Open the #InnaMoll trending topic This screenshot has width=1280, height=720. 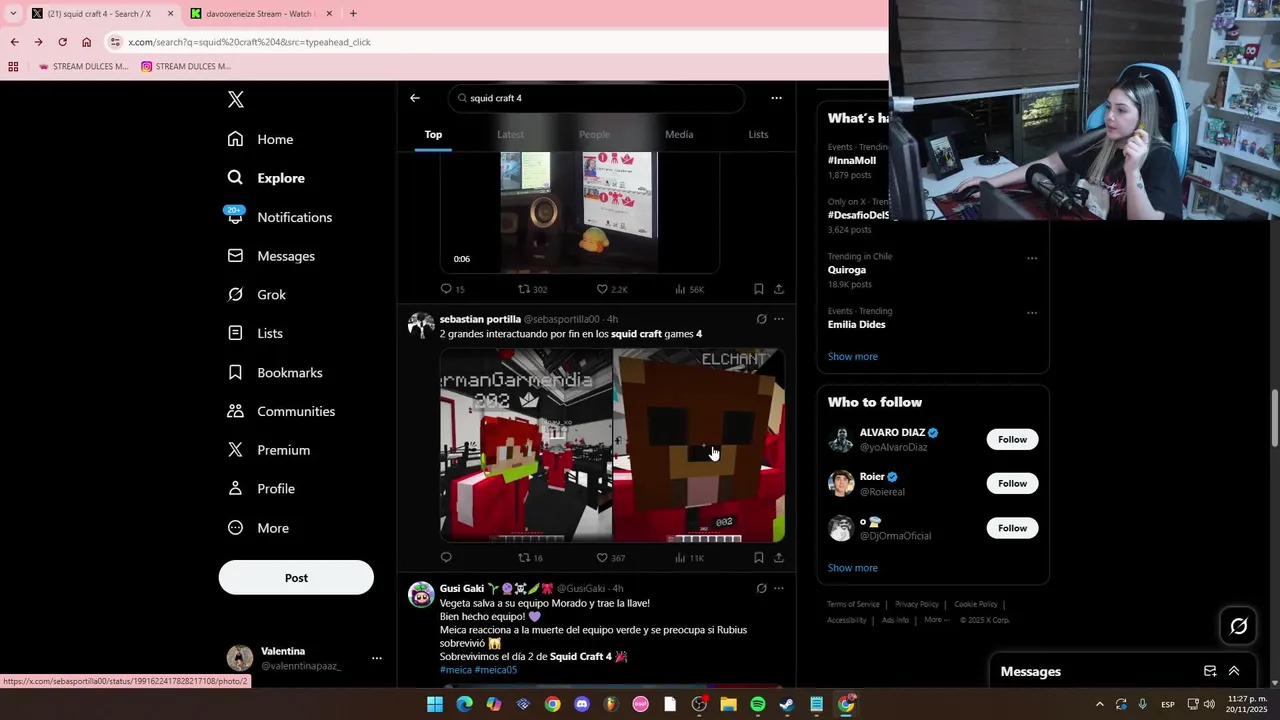pos(852,160)
